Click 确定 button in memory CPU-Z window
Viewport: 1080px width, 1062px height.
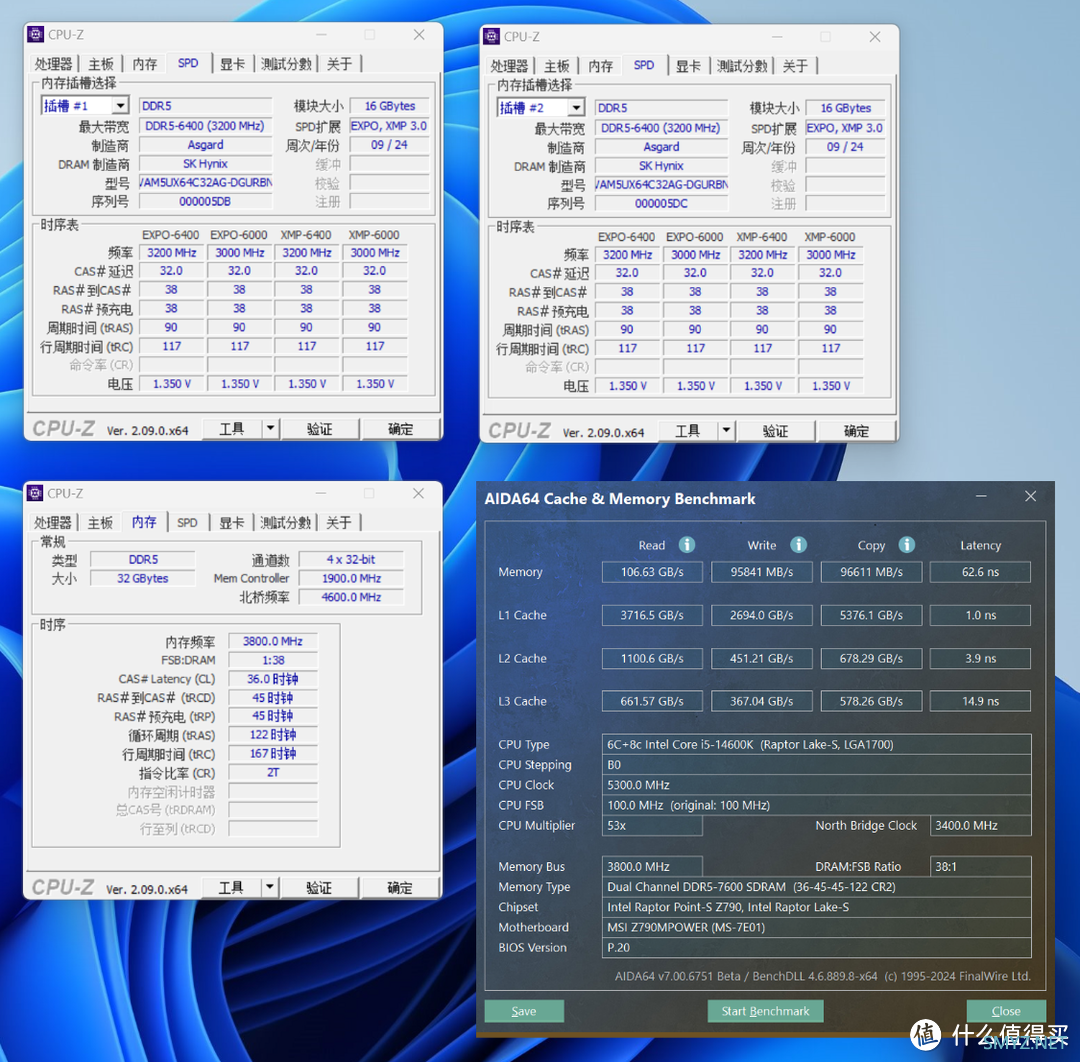[399, 887]
